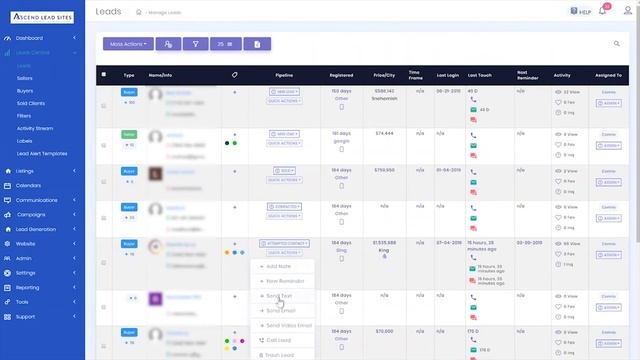Click phone icon in the $588,142 lead row

(x=473, y=100)
